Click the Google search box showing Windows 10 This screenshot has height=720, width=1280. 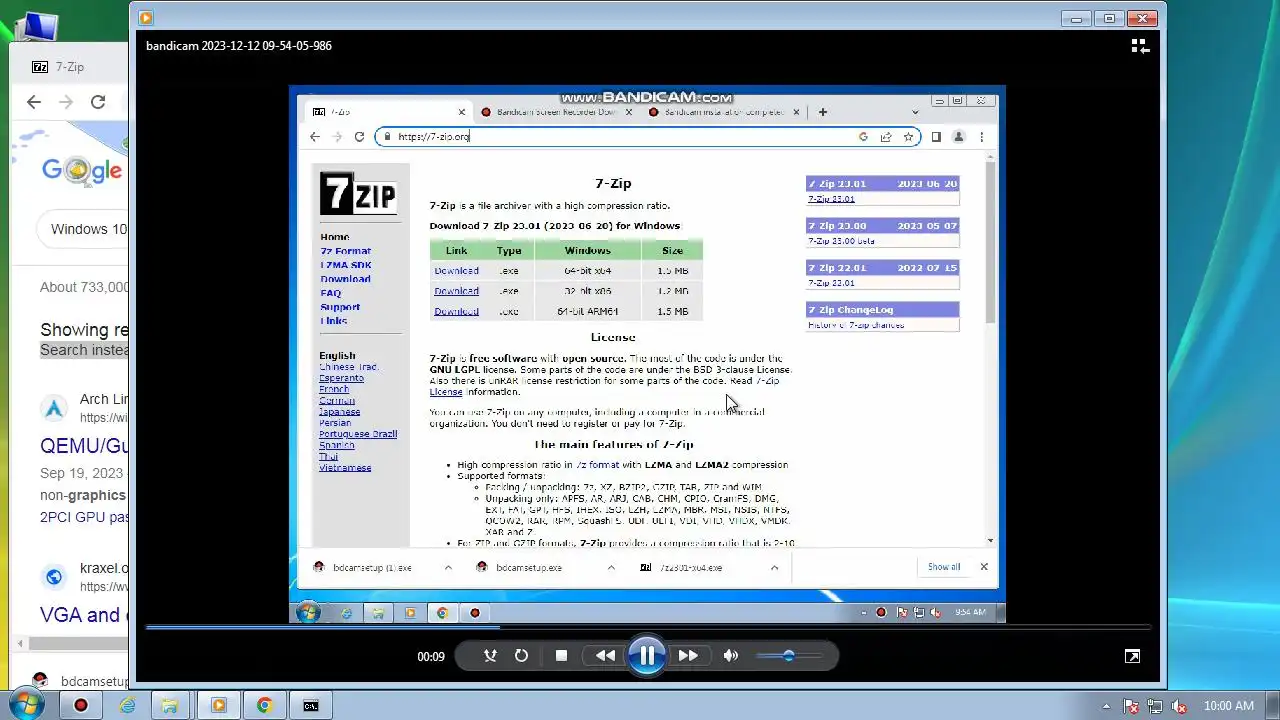(x=84, y=229)
